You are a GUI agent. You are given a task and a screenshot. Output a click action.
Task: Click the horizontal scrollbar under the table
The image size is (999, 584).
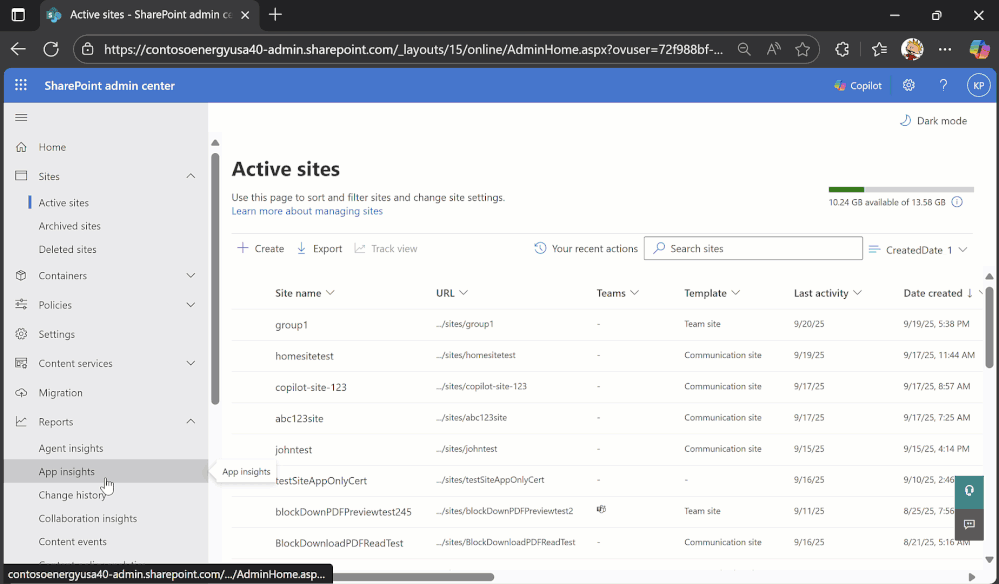pyautogui.click(x=413, y=577)
